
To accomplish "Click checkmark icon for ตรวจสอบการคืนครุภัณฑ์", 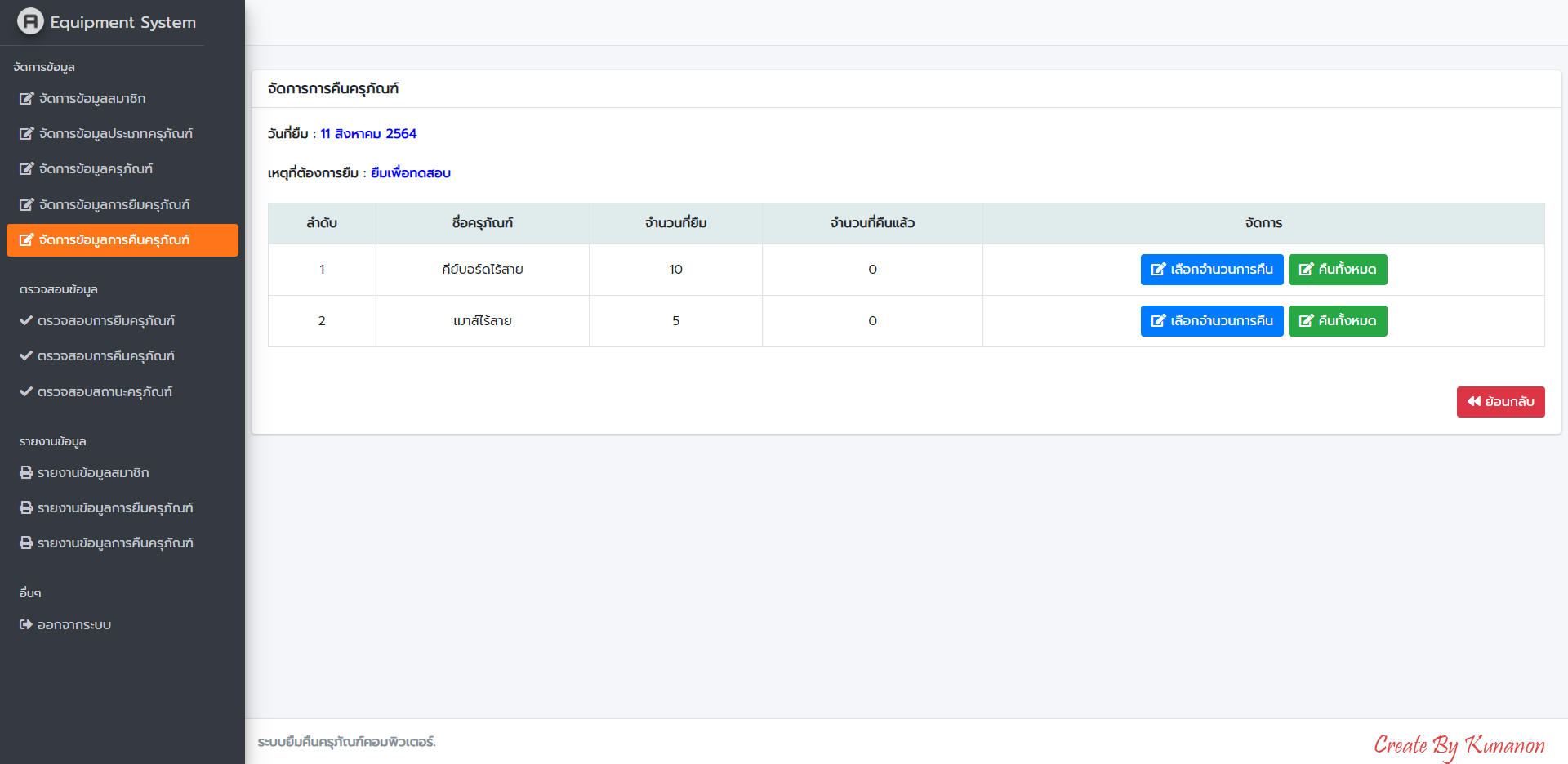I will (26, 356).
